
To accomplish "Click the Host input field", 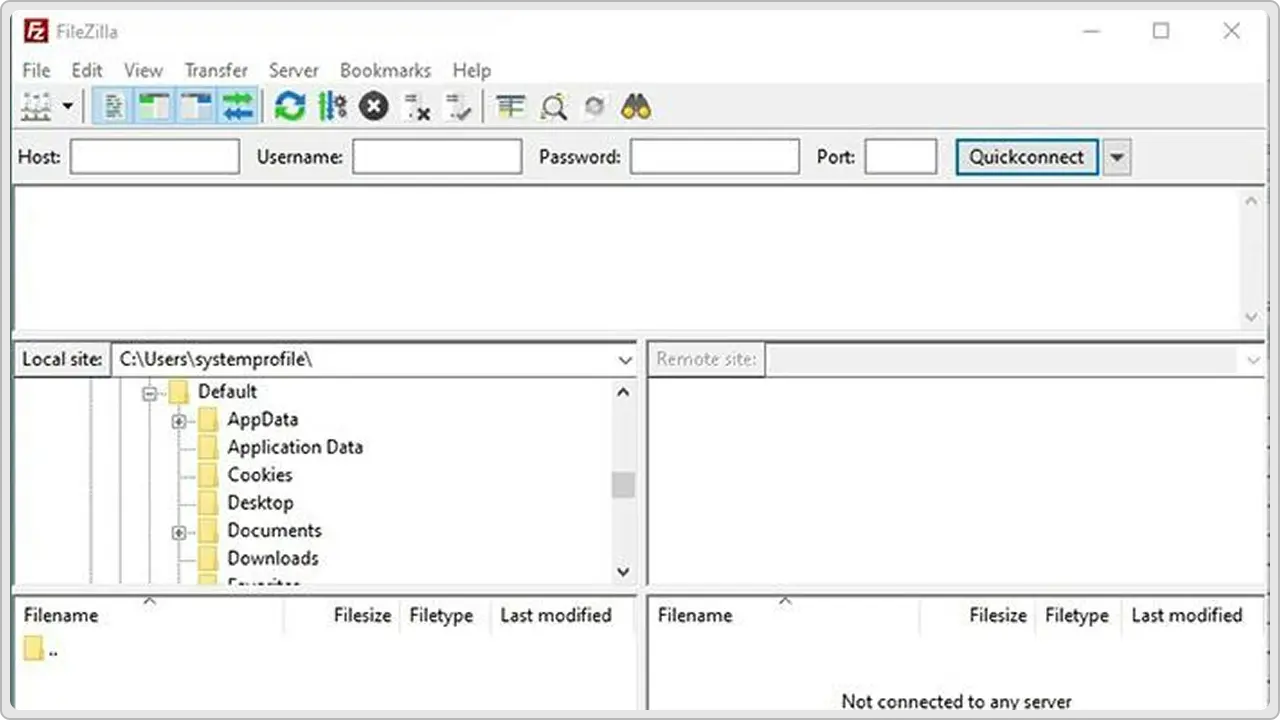I will point(155,157).
